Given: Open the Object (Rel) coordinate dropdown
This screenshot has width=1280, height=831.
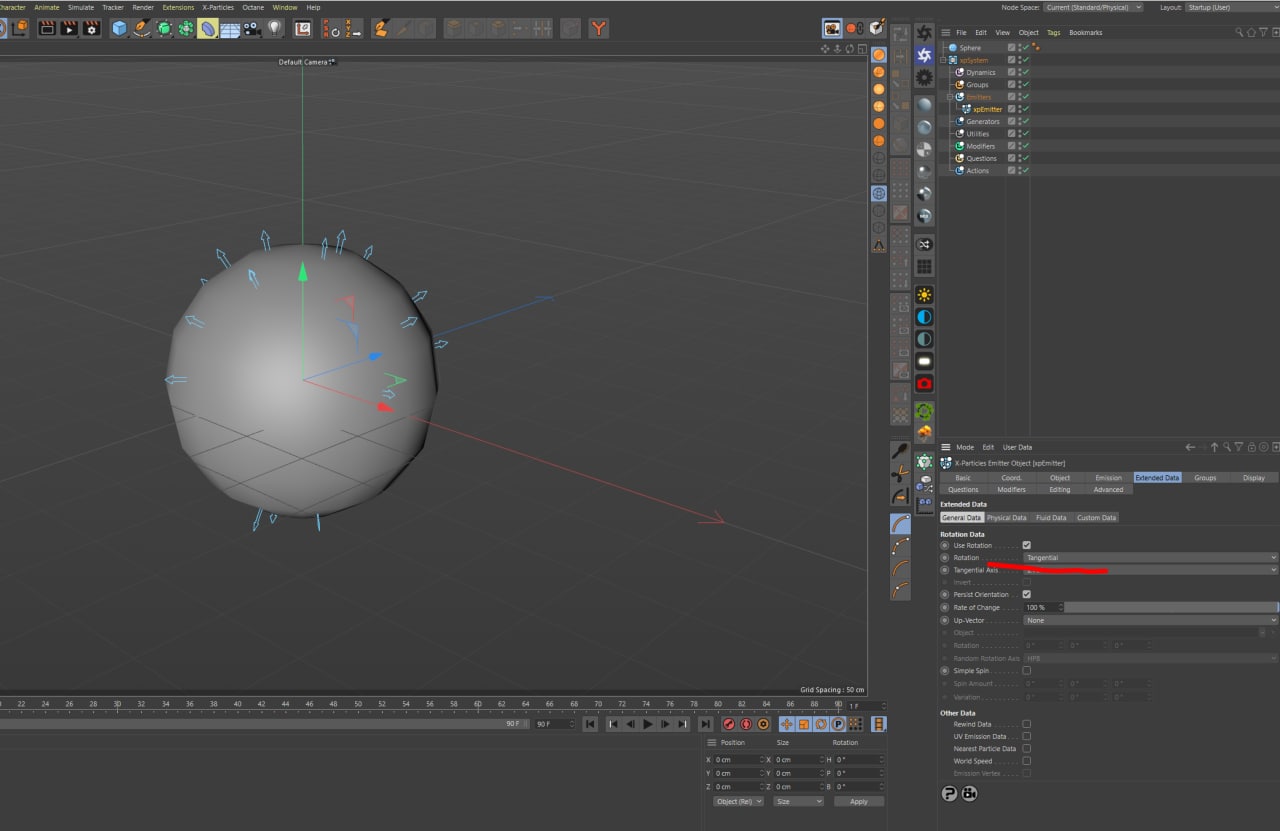Looking at the screenshot, I should click(738, 801).
